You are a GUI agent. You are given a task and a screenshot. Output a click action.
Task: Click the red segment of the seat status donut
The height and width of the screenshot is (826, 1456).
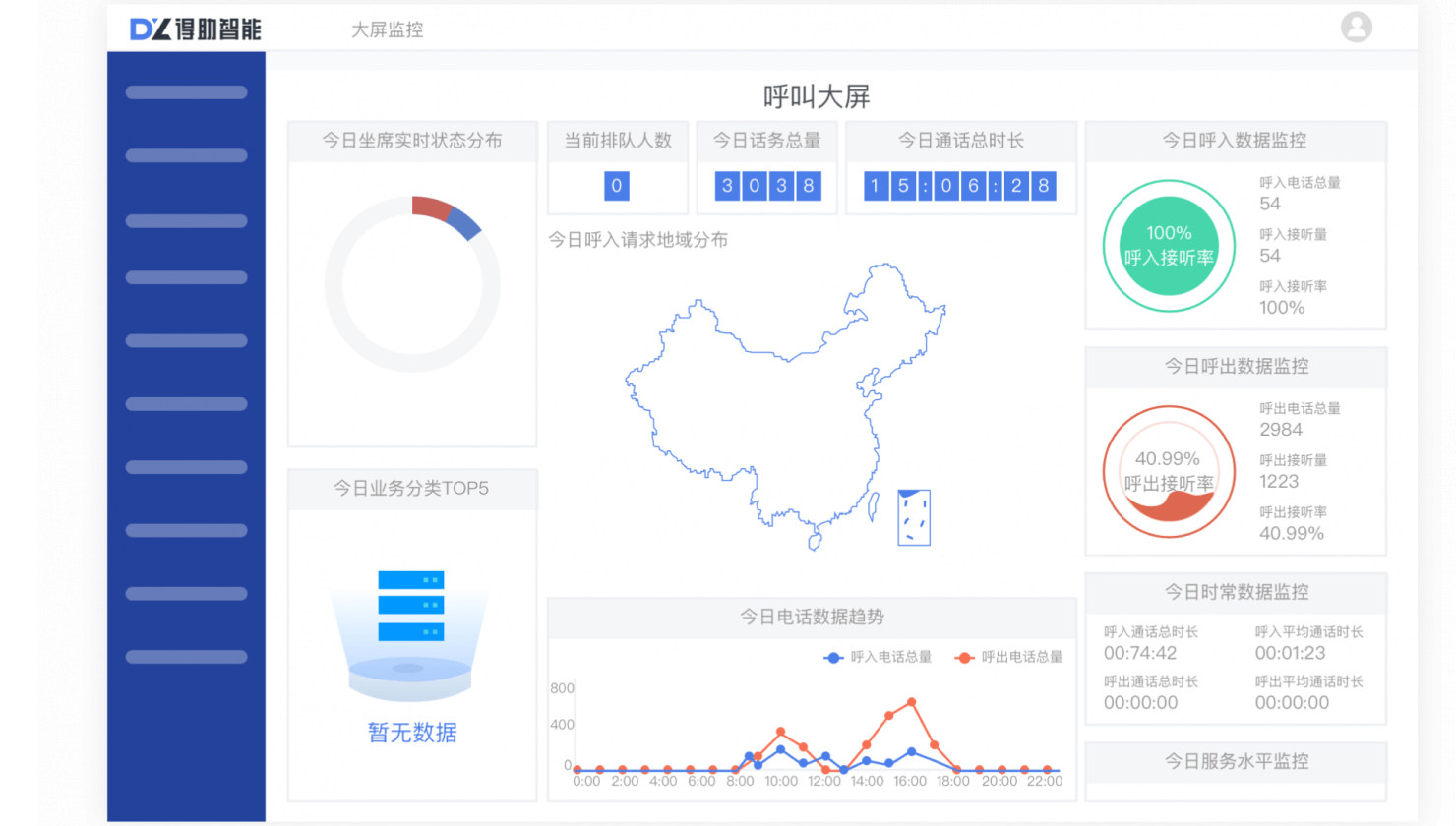pos(430,206)
